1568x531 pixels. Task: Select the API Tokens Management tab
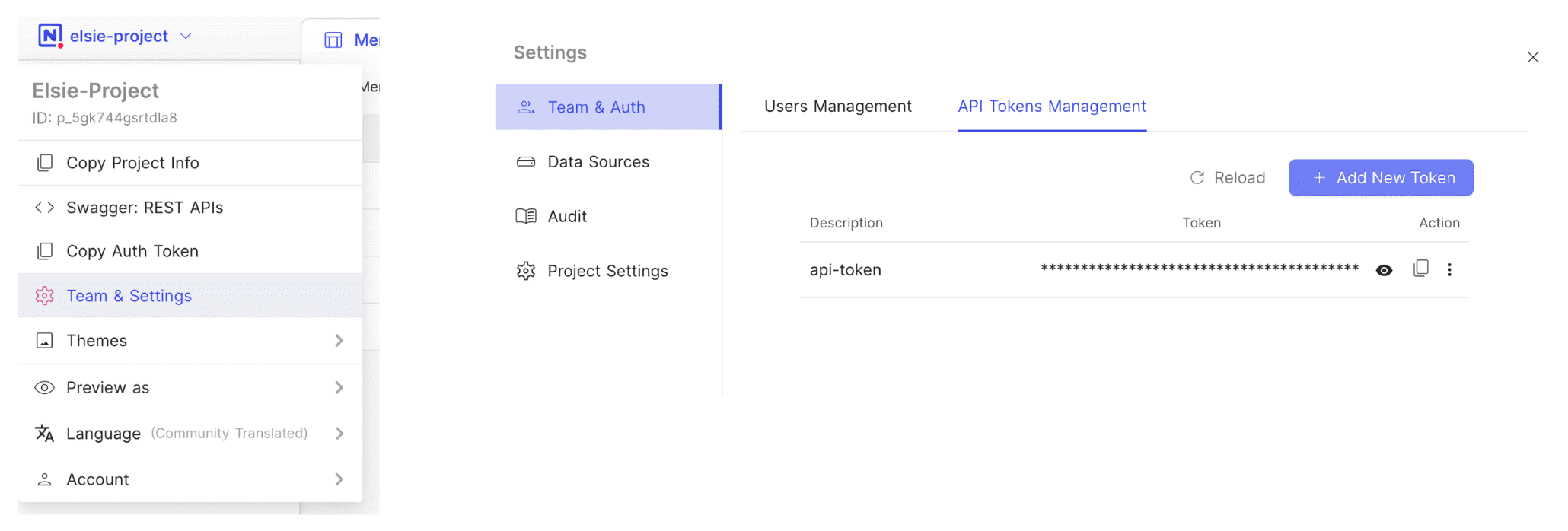[1051, 107]
